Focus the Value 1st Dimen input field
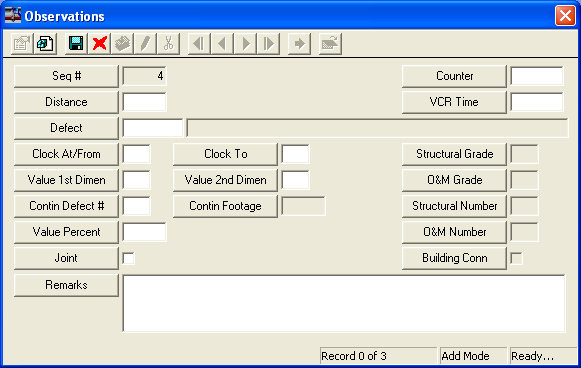This screenshot has height=368, width=581. 136,180
